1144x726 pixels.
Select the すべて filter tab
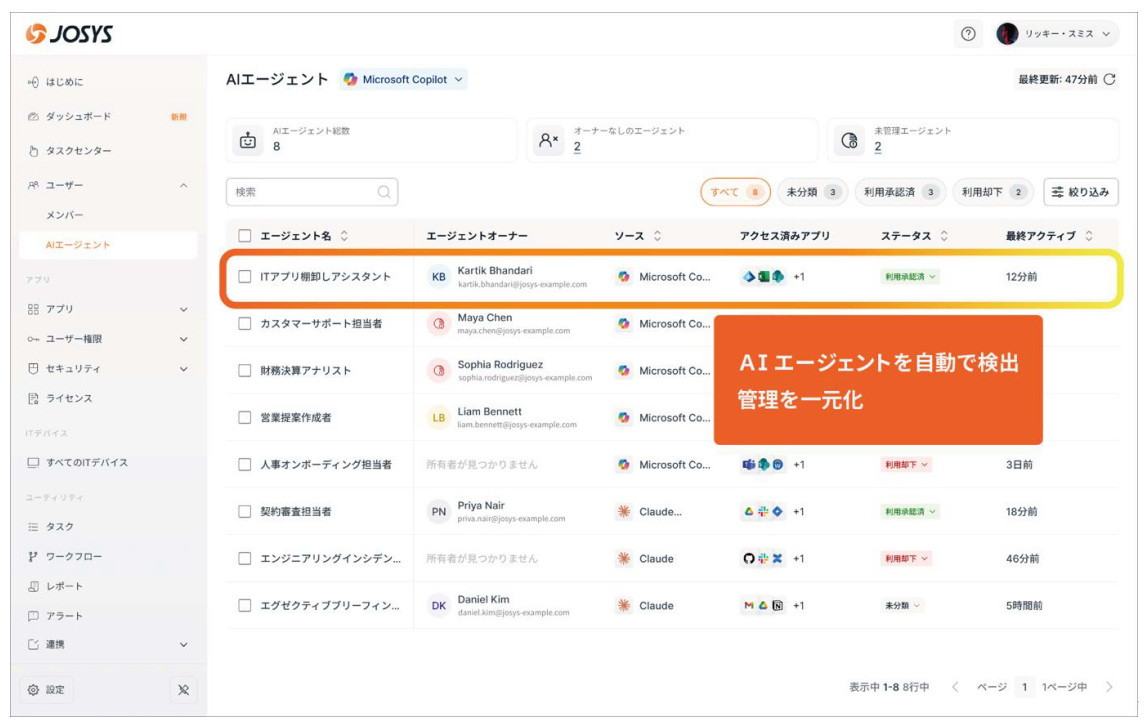(x=735, y=192)
